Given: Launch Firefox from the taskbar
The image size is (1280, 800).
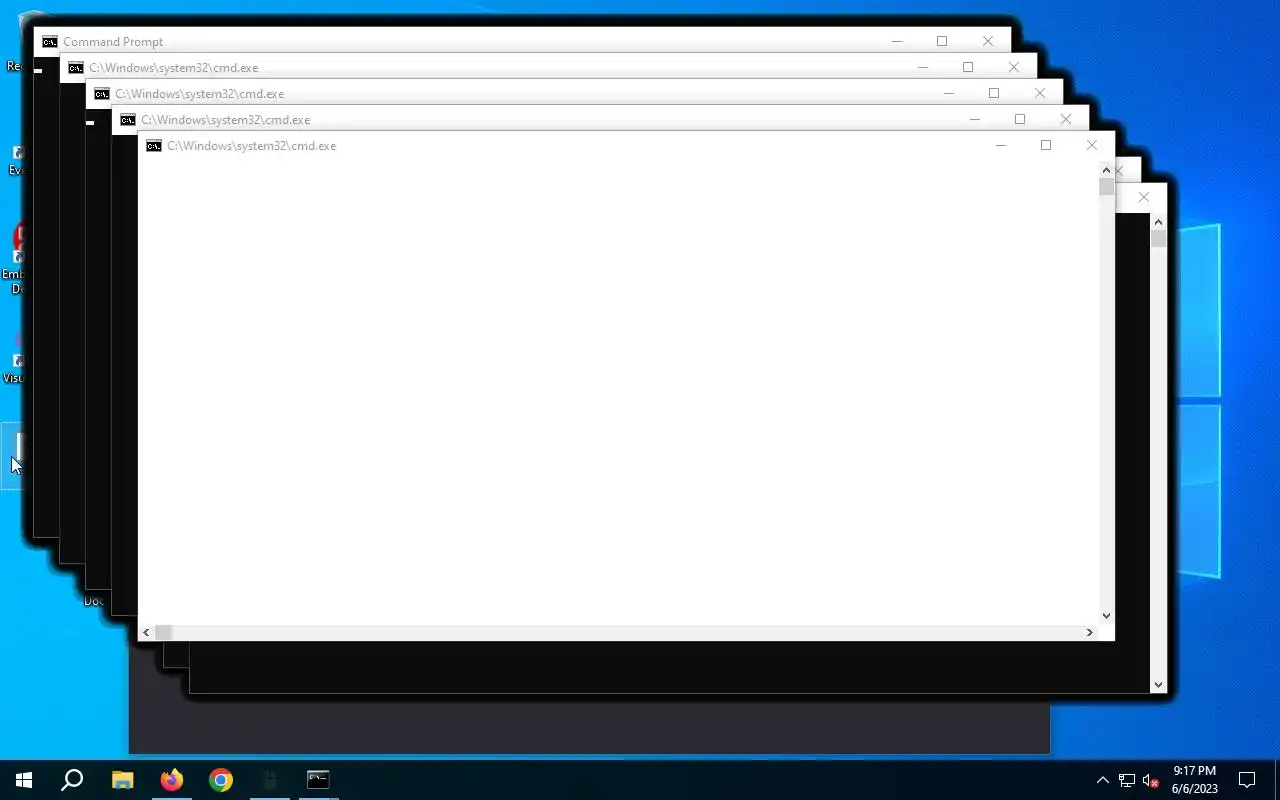Looking at the screenshot, I should [x=172, y=780].
